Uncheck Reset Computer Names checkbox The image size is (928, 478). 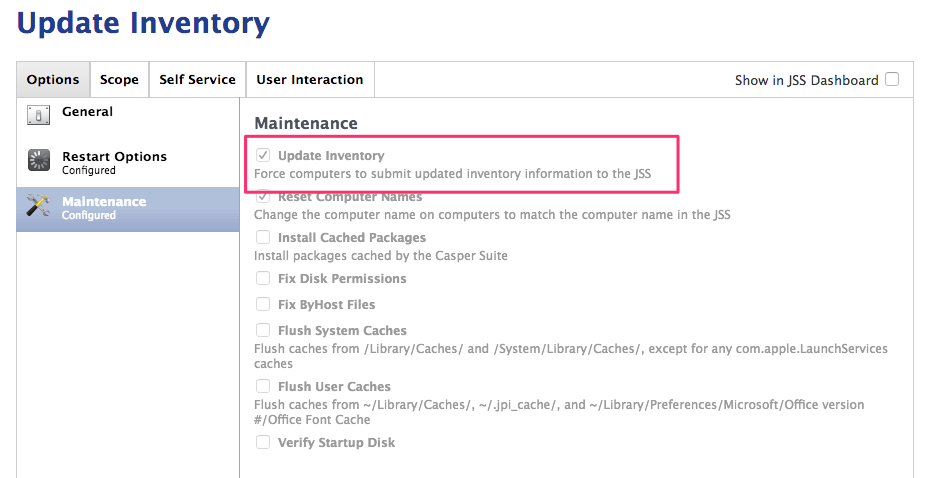tap(263, 196)
